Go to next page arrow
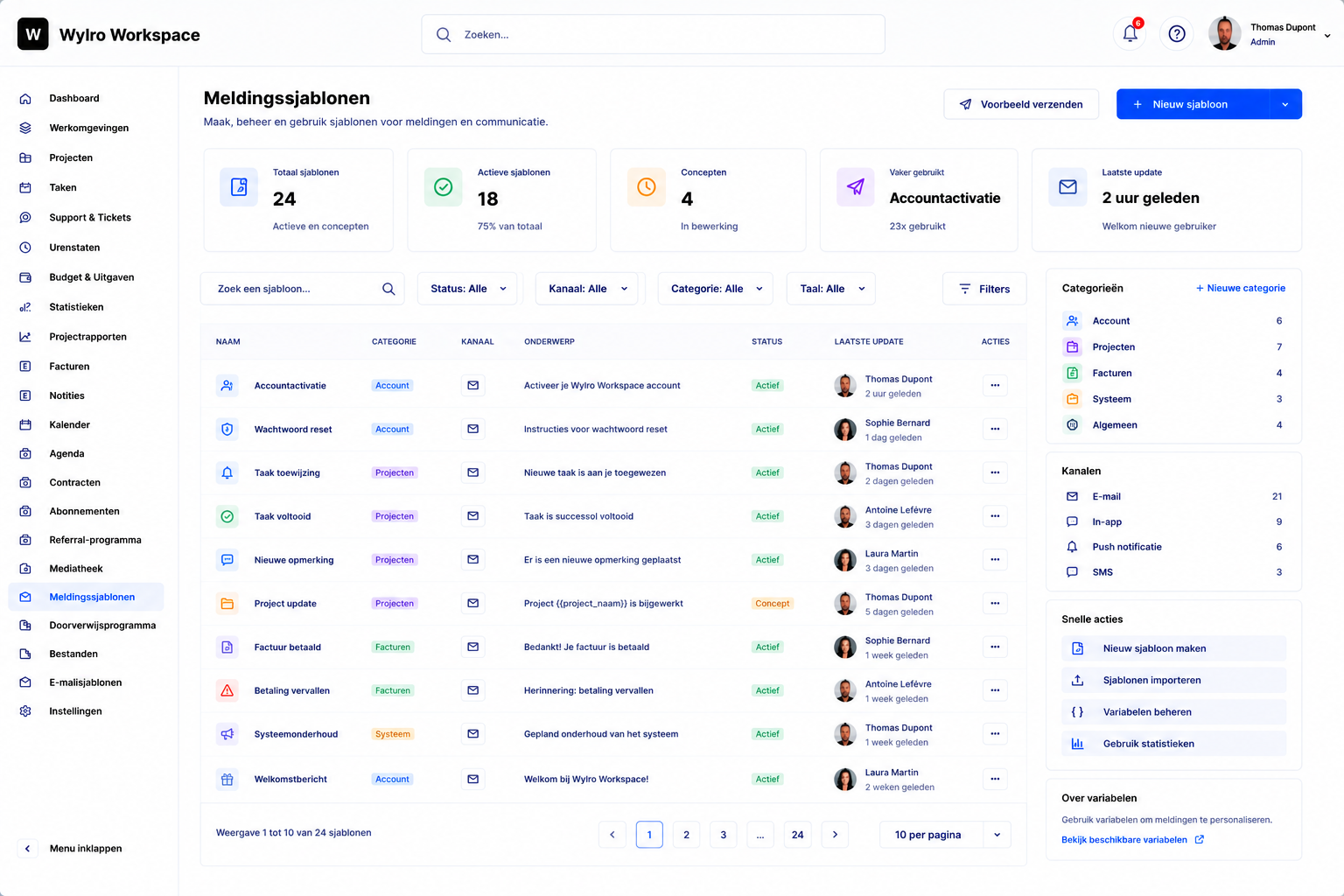Image resolution: width=1344 pixels, height=896 pixels. click(835, 835)
